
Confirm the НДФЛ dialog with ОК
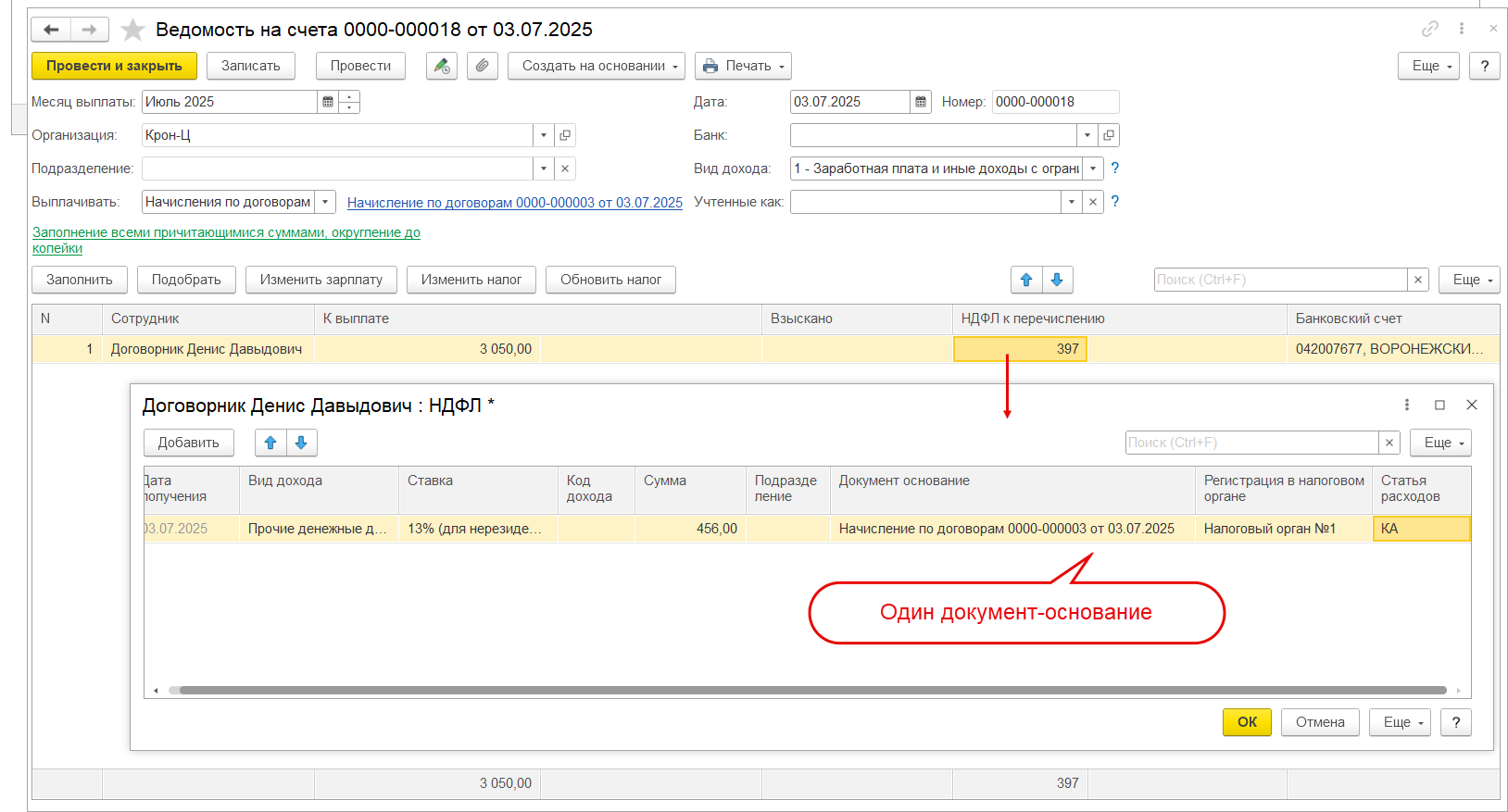(x=1247, y=722)
